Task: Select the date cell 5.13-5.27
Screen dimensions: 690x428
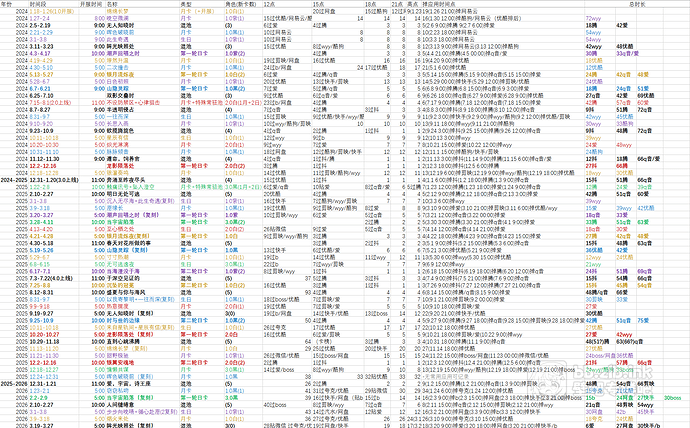Action: pos(41,74)
